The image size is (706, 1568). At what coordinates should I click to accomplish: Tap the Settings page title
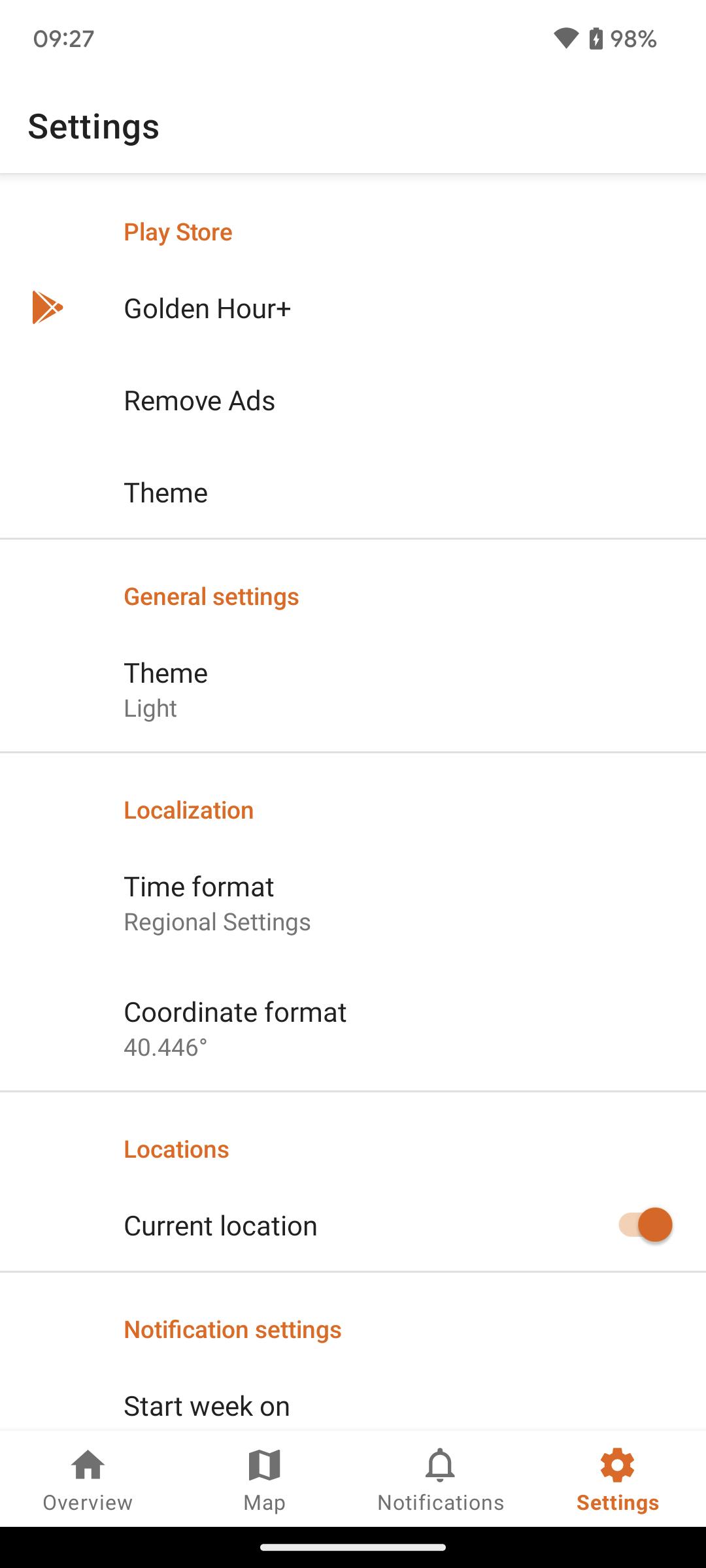(x=93, y=126)
